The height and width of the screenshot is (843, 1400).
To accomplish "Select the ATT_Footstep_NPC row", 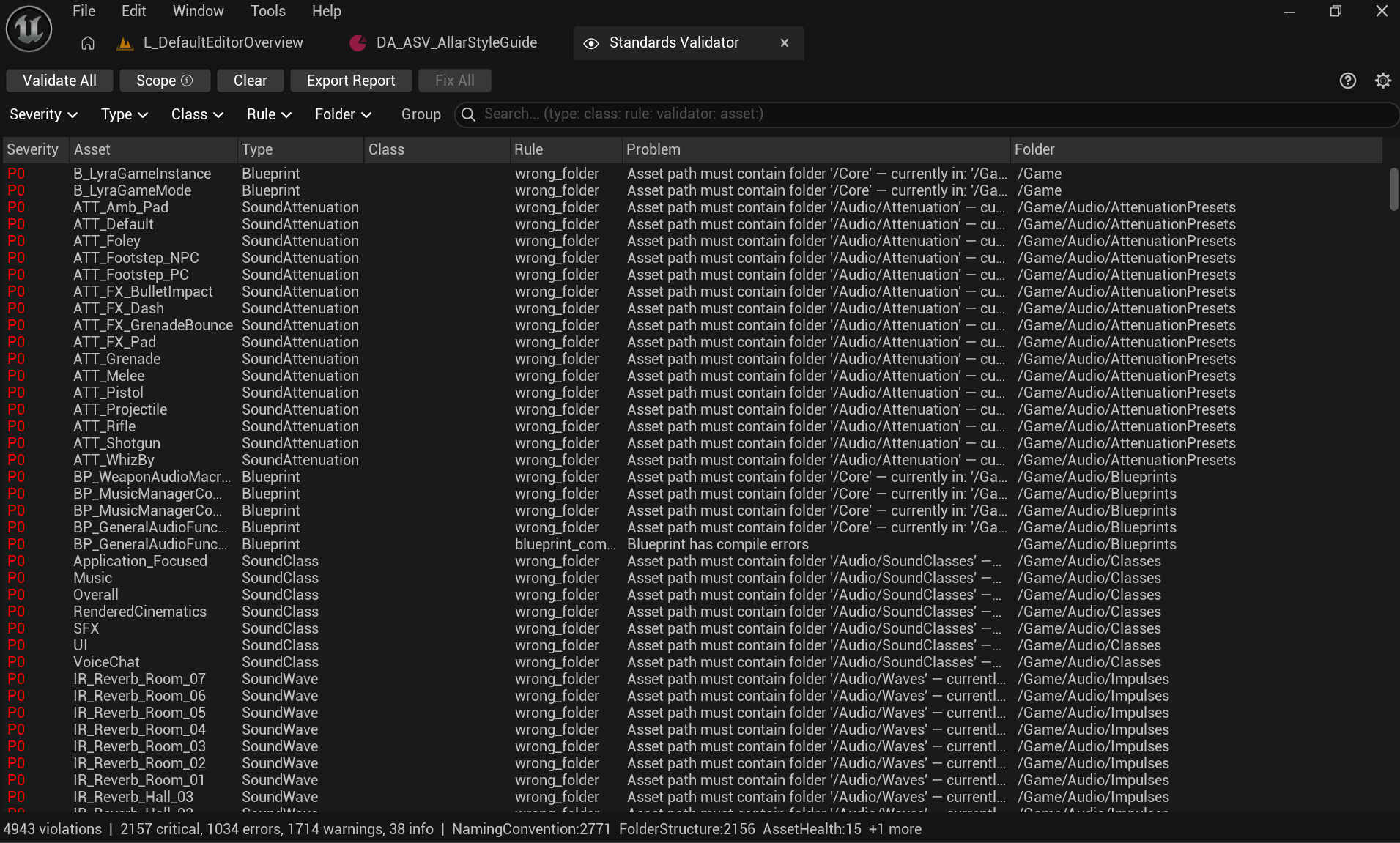I will [692, 258].
